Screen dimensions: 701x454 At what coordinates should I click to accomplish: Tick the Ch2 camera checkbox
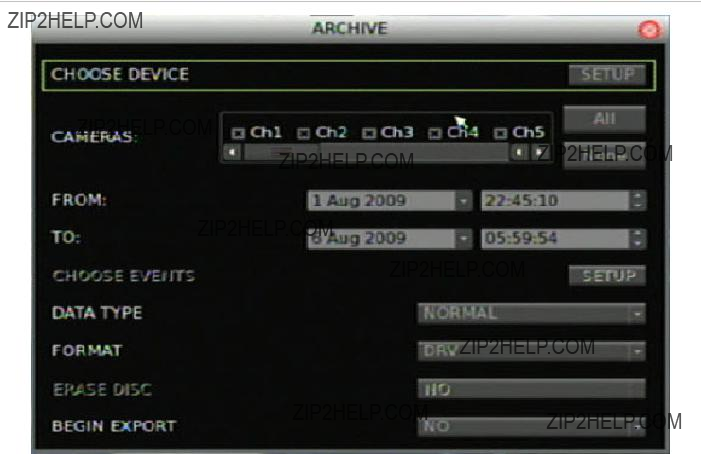[304, 133]
